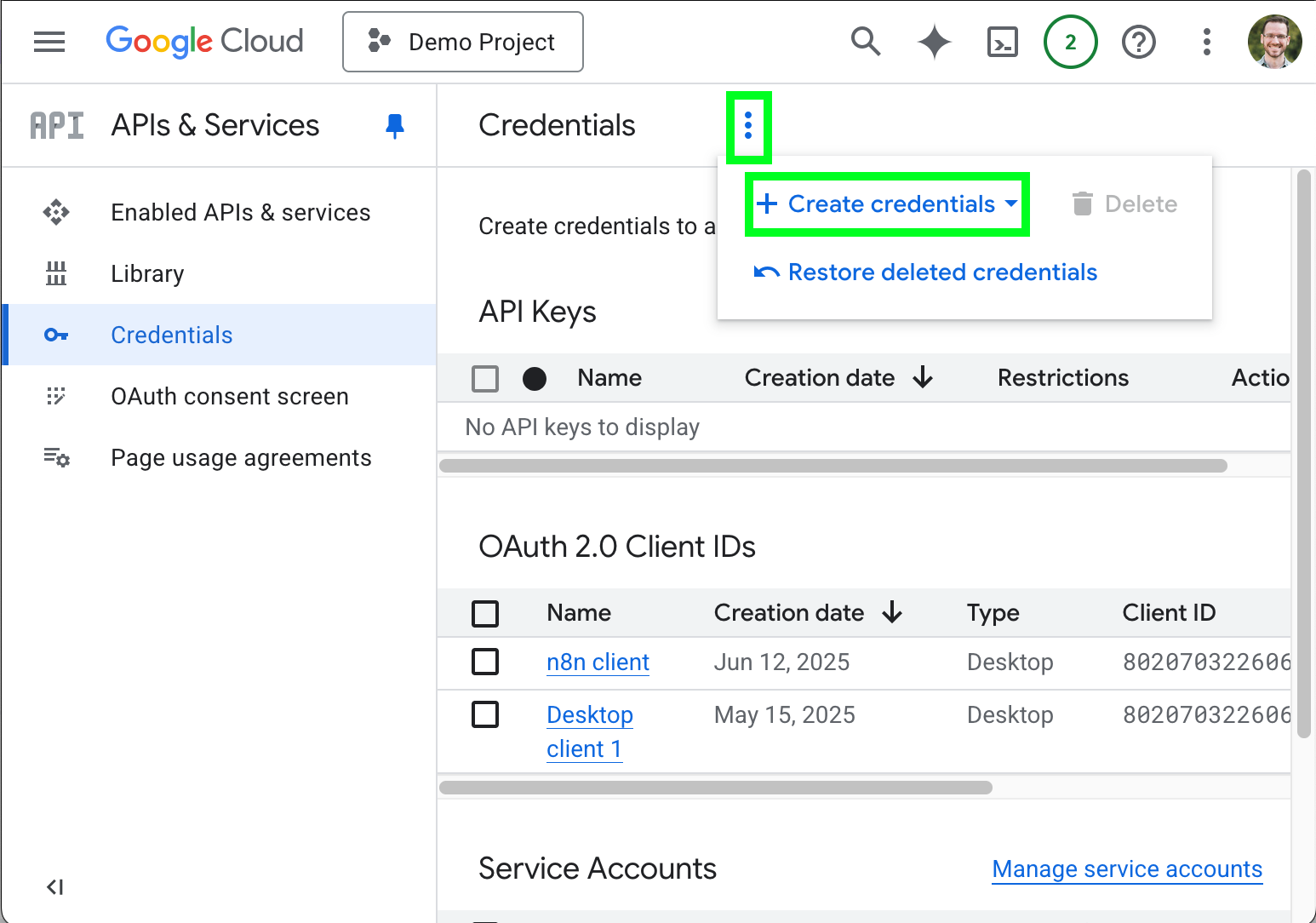Go to OAuth consent screen
This screenshot has height=923, width=1316.
pos(229,397)
